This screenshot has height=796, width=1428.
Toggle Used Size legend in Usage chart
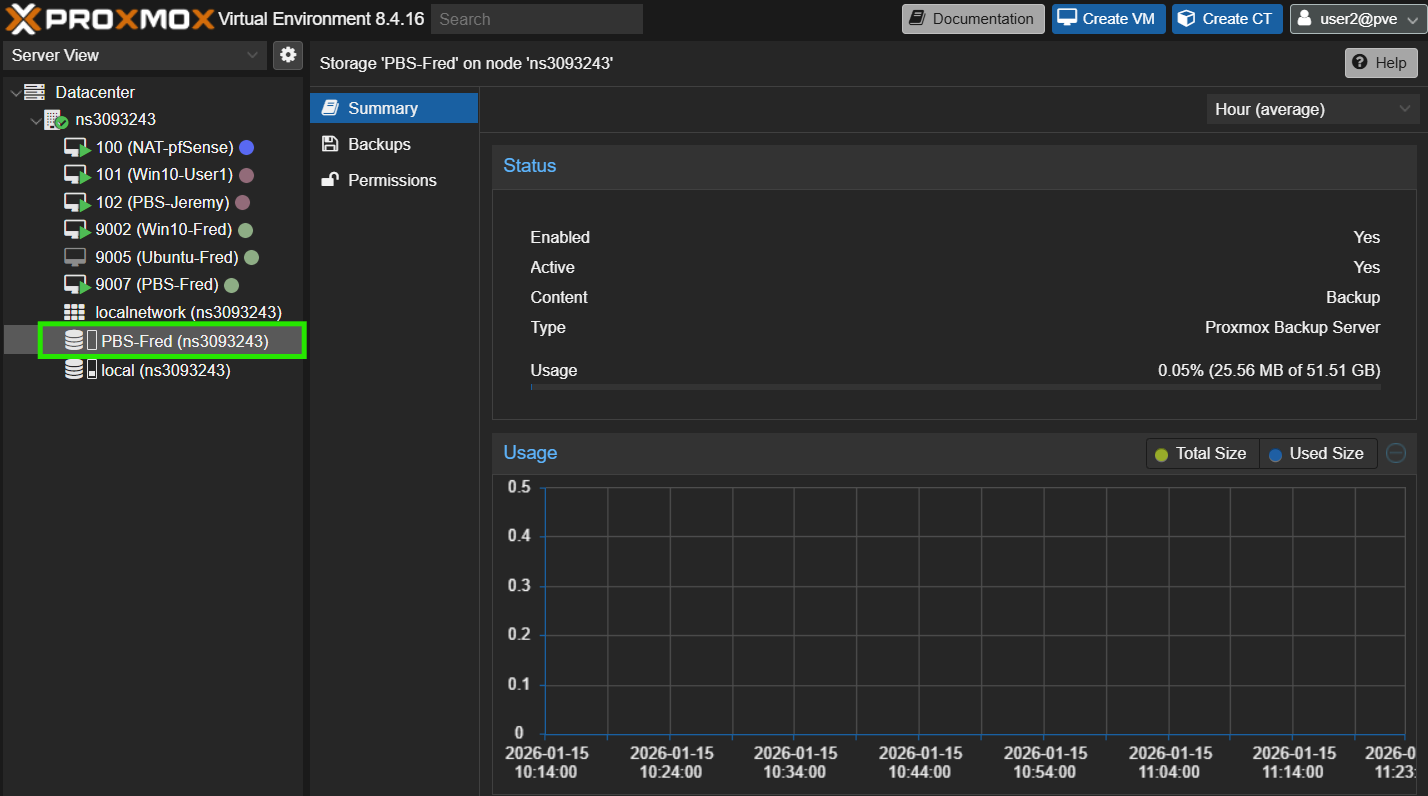(1317, 454)
